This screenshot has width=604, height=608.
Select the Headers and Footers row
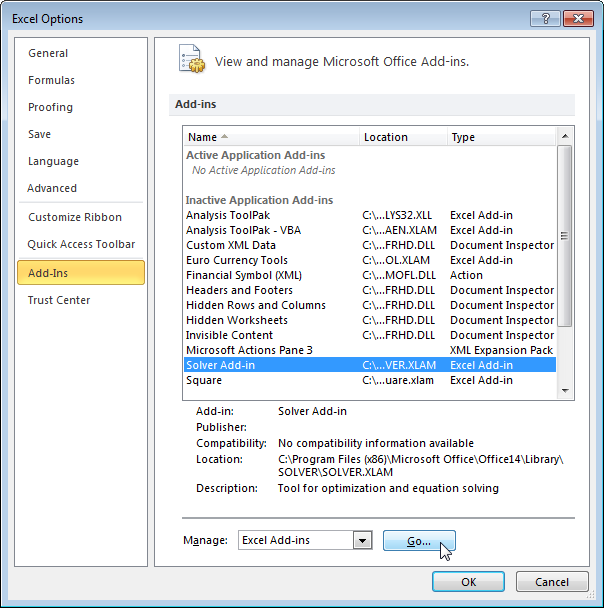point(370,290)
